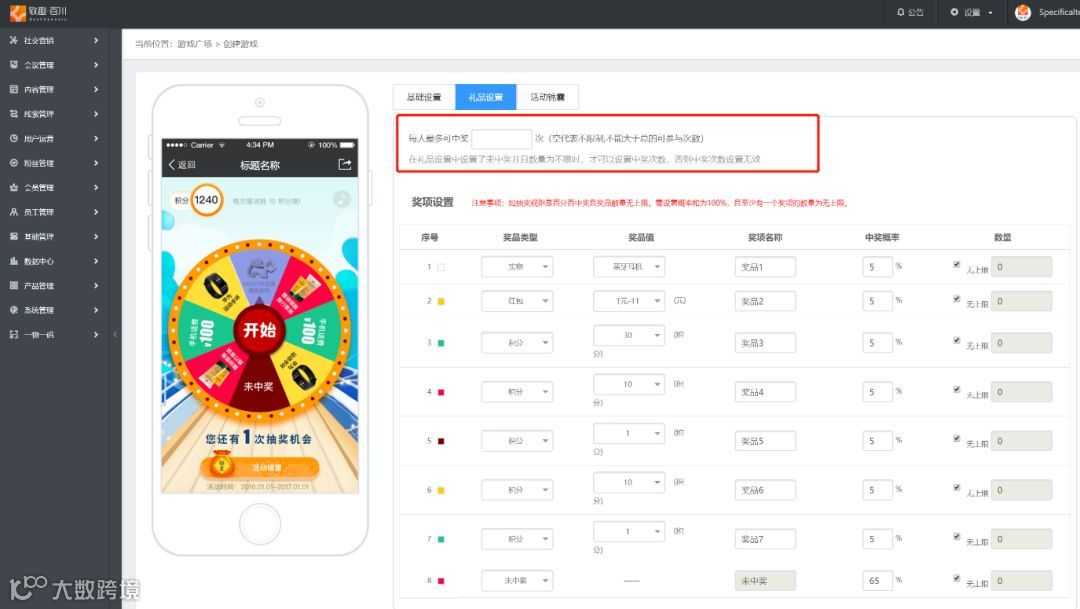Screen dimensions: 1080x609
Task: Click the 会议管理 sidebar icon
Action: 14,65
